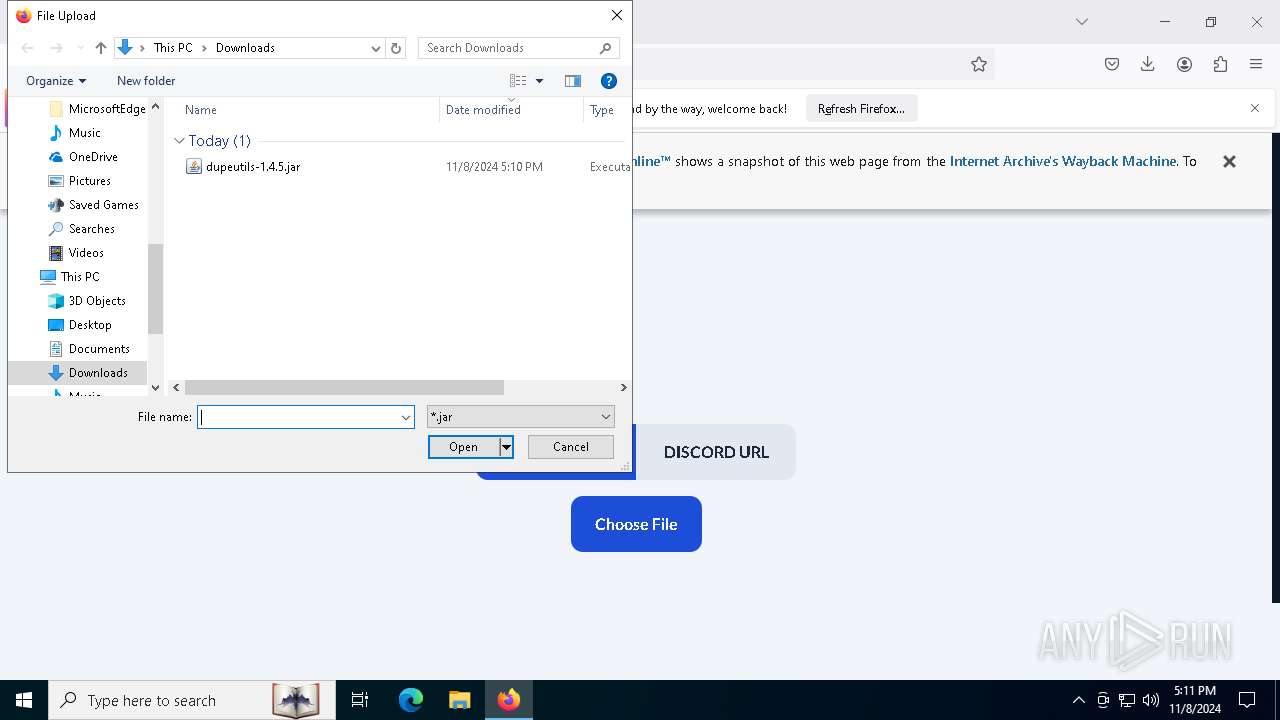Viewport: 1280px width, 720px height.
Task: Click the forward navigation arrow in dialog
Action: coord(57,48)
